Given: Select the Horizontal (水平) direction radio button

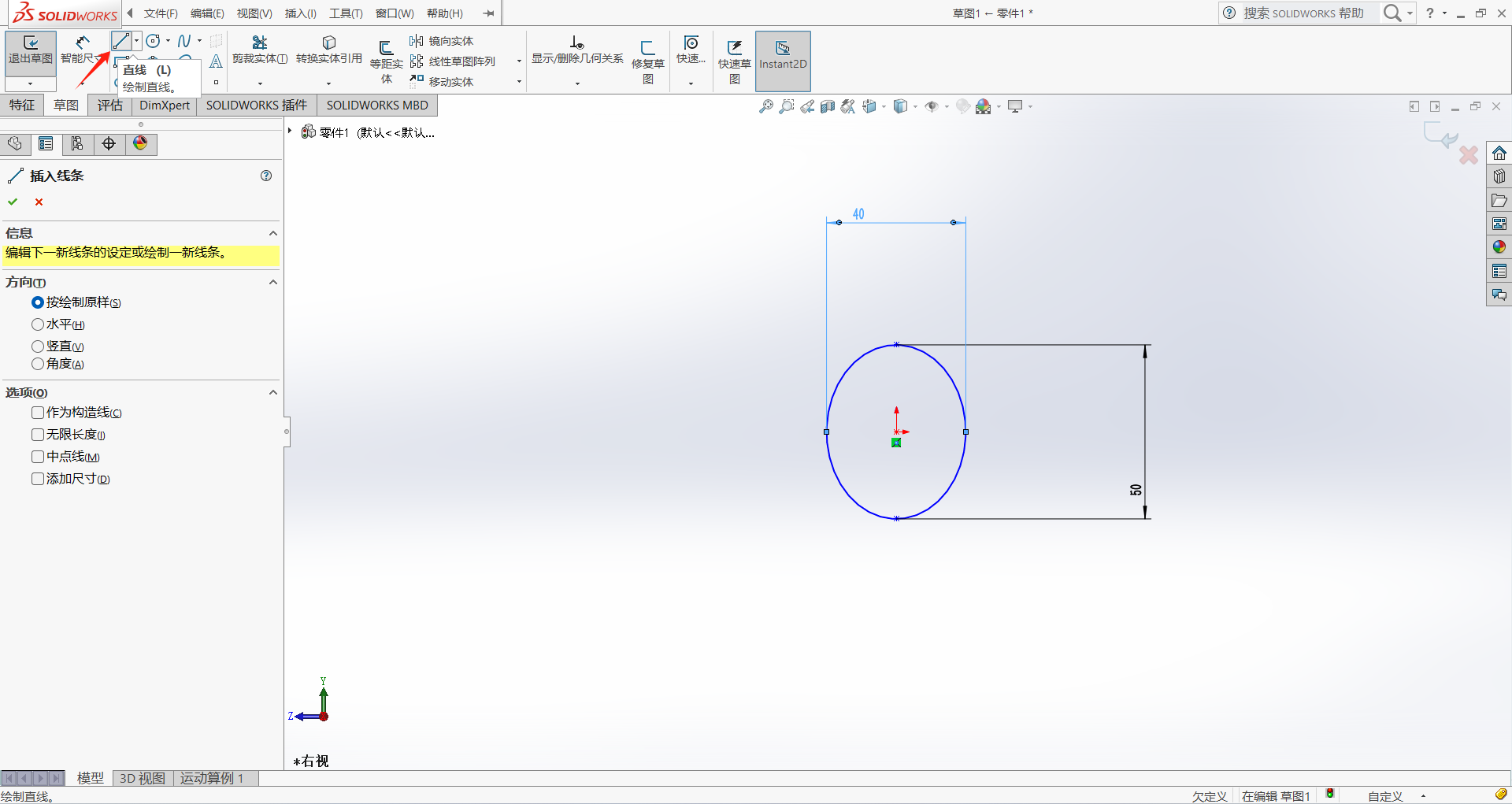Looking at the screenshot, I should 38,324.
